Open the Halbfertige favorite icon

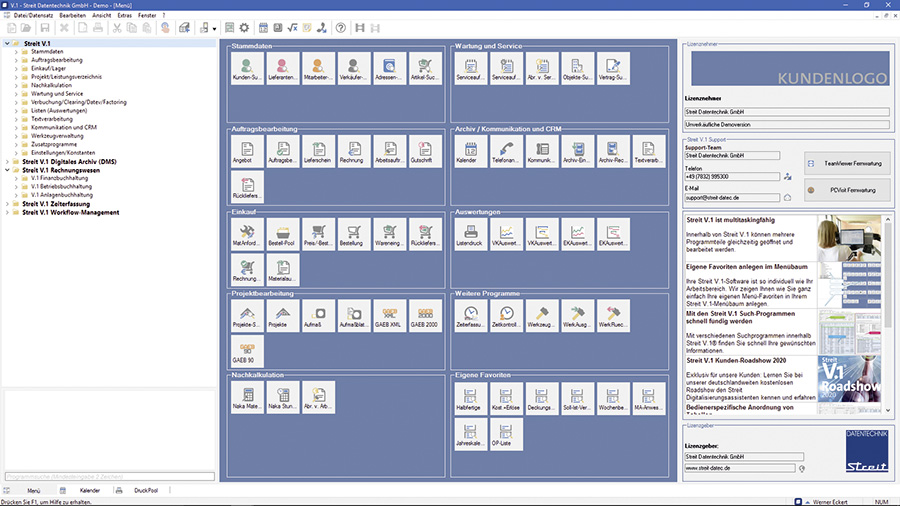[x=471, y=398]
